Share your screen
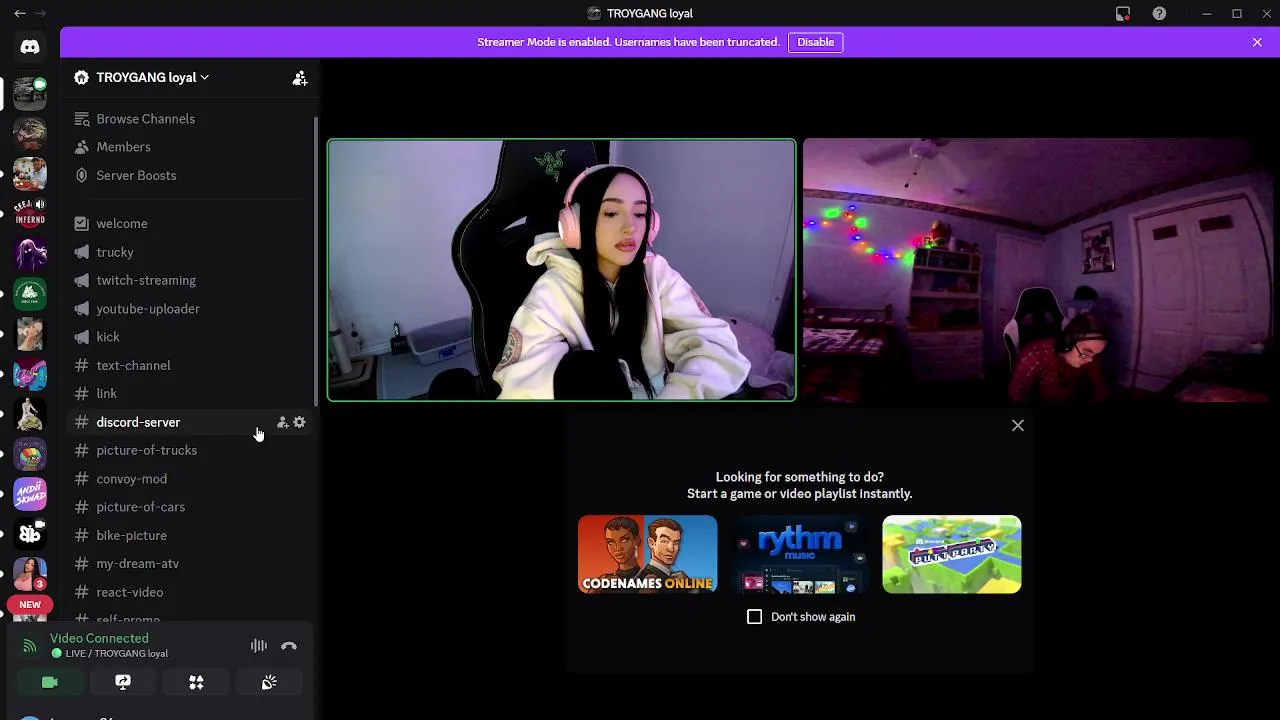The height and width of the screenshot is (720, 1280). click(123, 682)
